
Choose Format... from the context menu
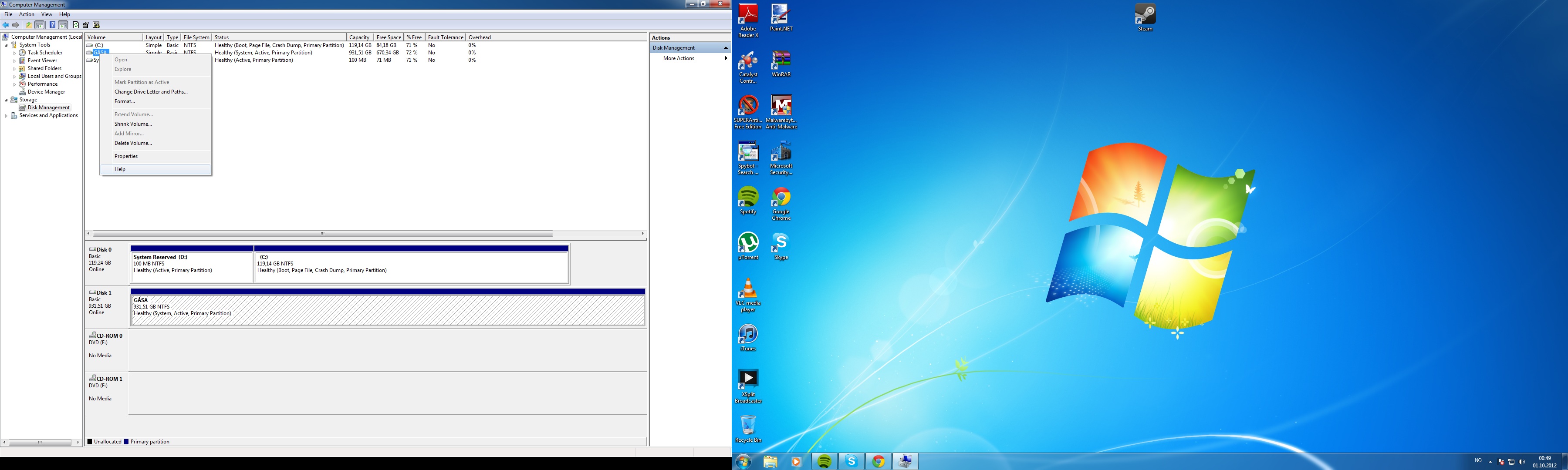tap(155, 101)
